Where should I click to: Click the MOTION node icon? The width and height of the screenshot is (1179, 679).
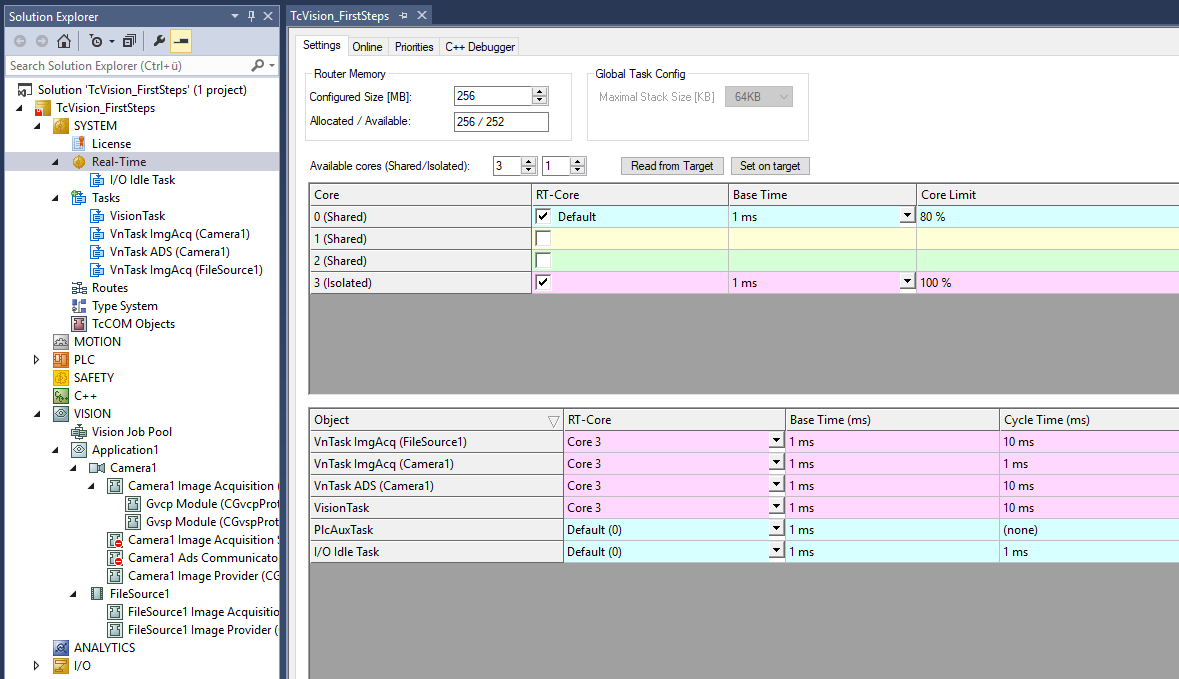click(61, 341)
